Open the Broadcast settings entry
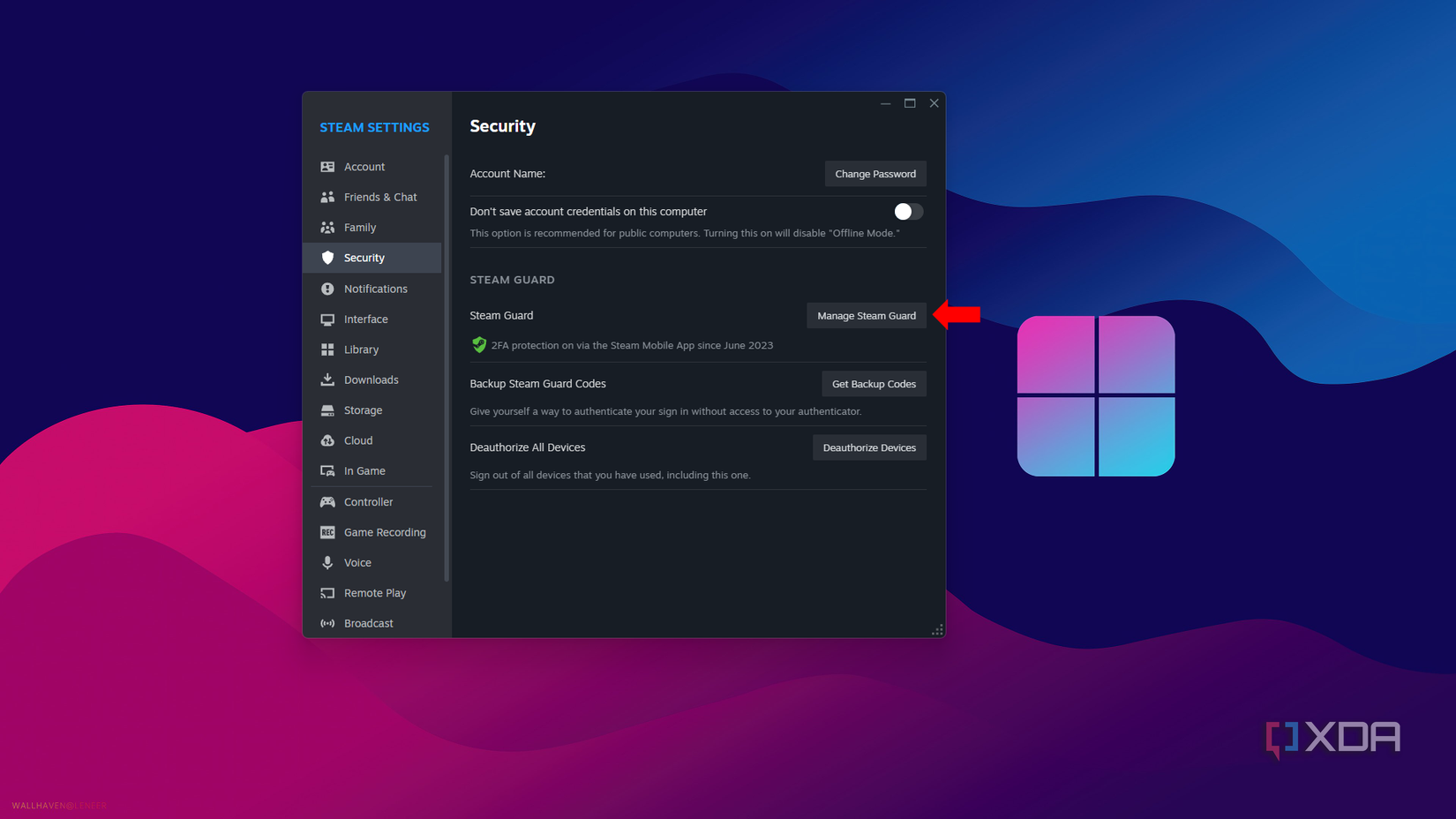 click(x=368, y=622)
